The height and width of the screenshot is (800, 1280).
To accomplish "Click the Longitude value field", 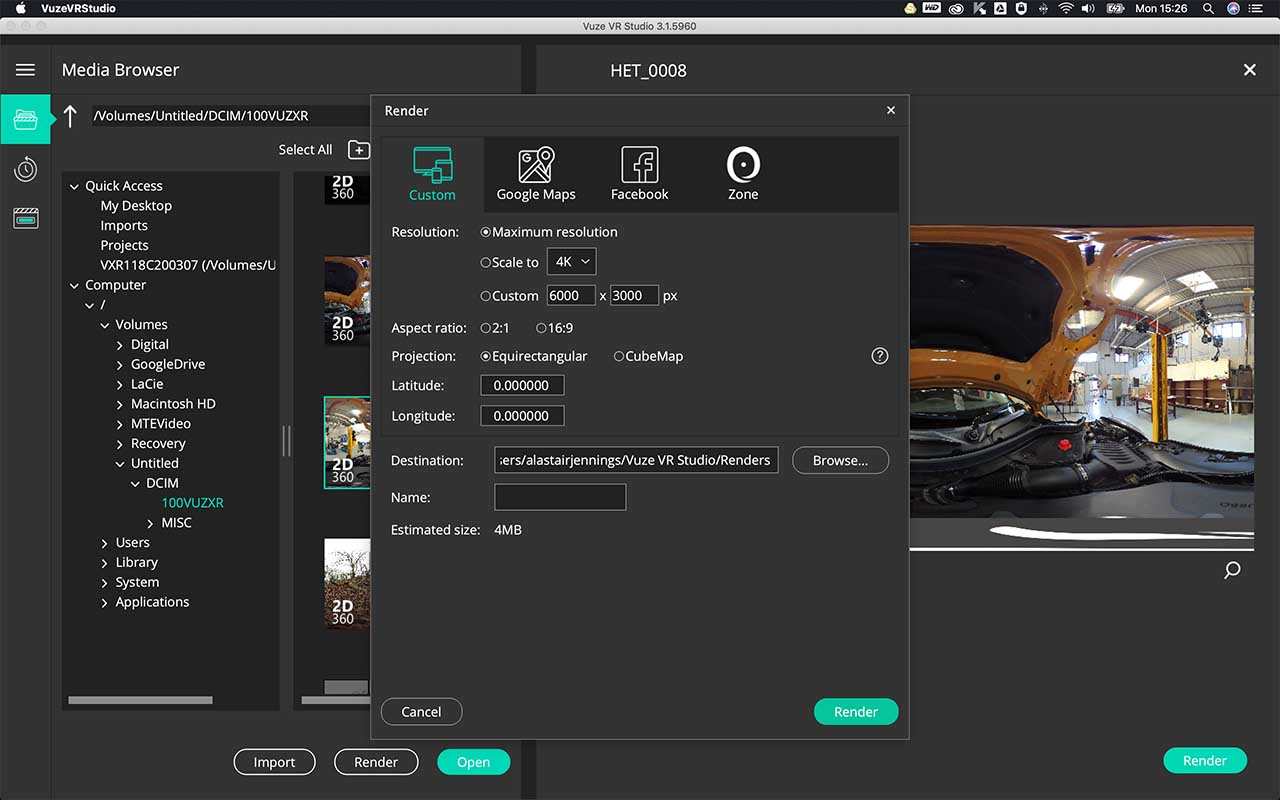I will [x=522, y=415].
